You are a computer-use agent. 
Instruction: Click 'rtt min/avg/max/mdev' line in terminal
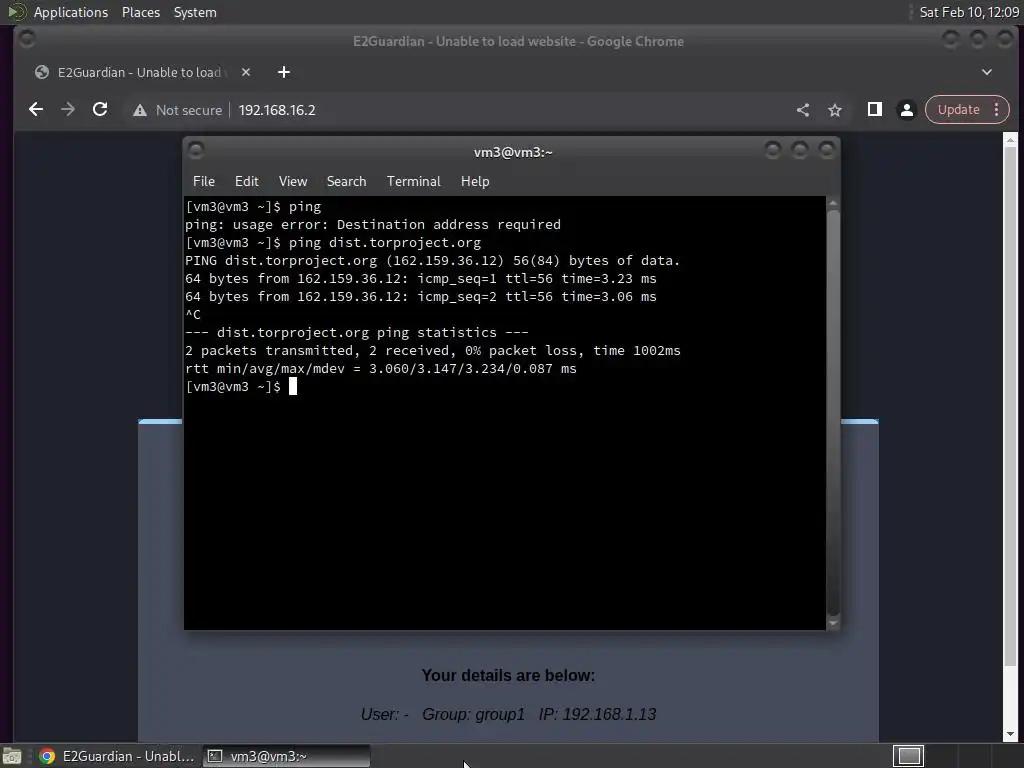pyautogui.click(x=381, y=368)
